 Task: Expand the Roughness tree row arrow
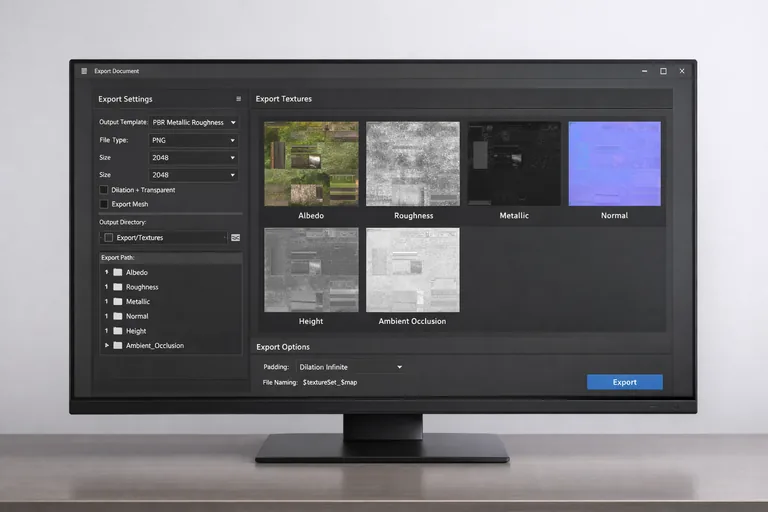click(106, 287)
